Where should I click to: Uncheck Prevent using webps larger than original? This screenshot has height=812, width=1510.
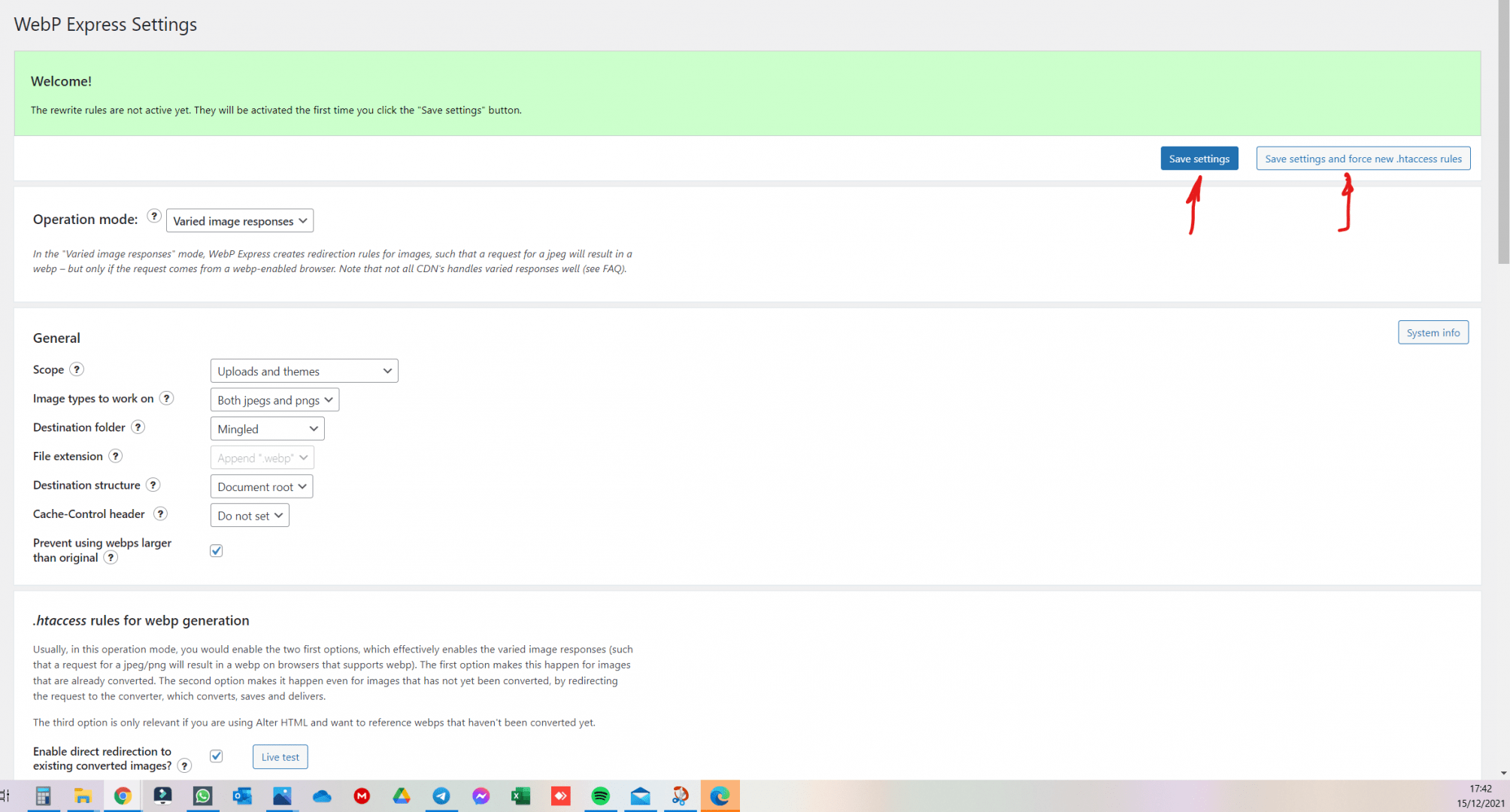click(217, 550)
